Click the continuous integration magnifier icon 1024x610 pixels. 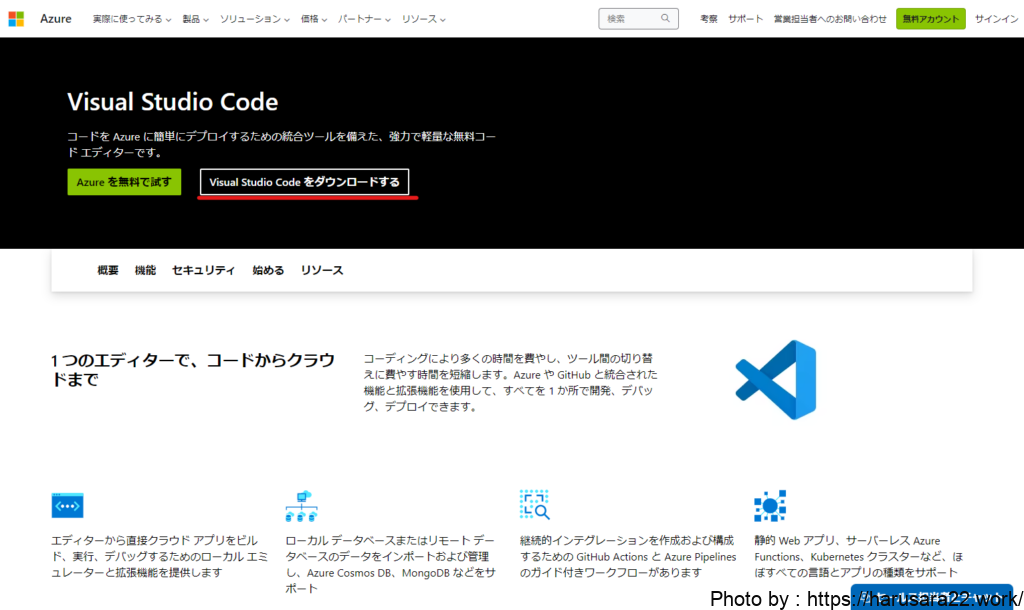click(x=535, y=506)
